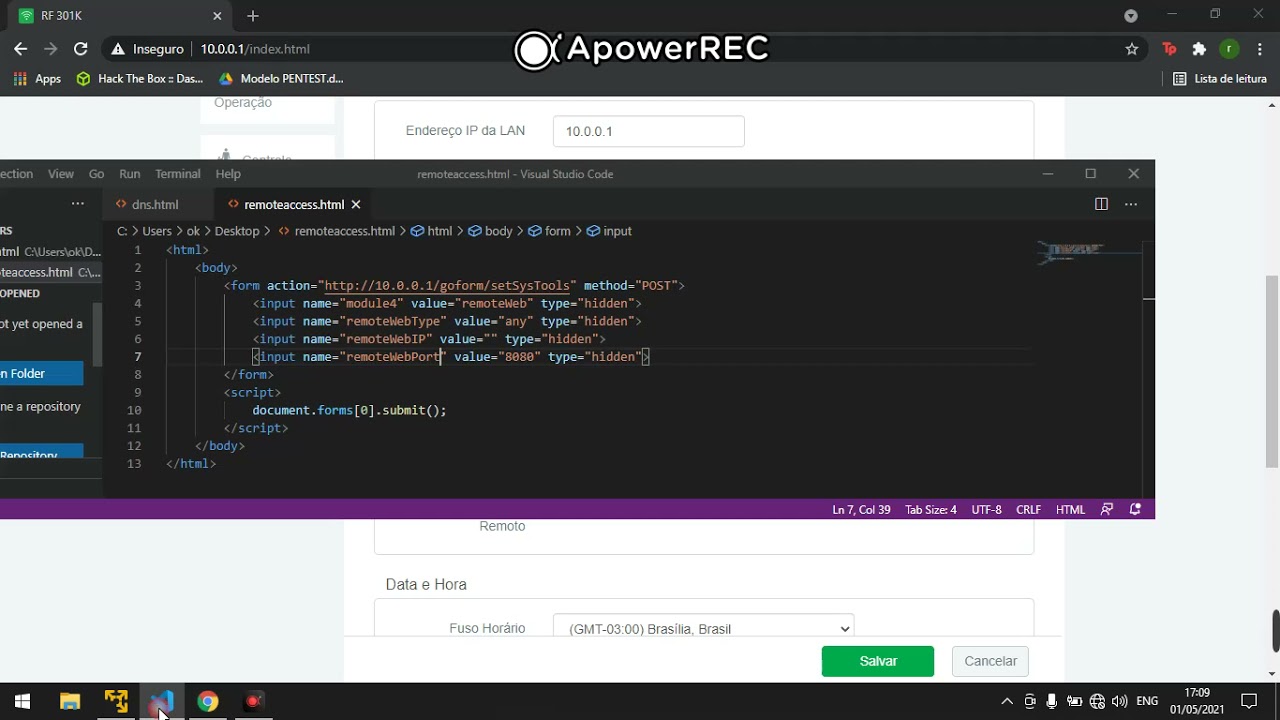
Task: Click the input symbol in the breadcrumb
Action: 609,231
